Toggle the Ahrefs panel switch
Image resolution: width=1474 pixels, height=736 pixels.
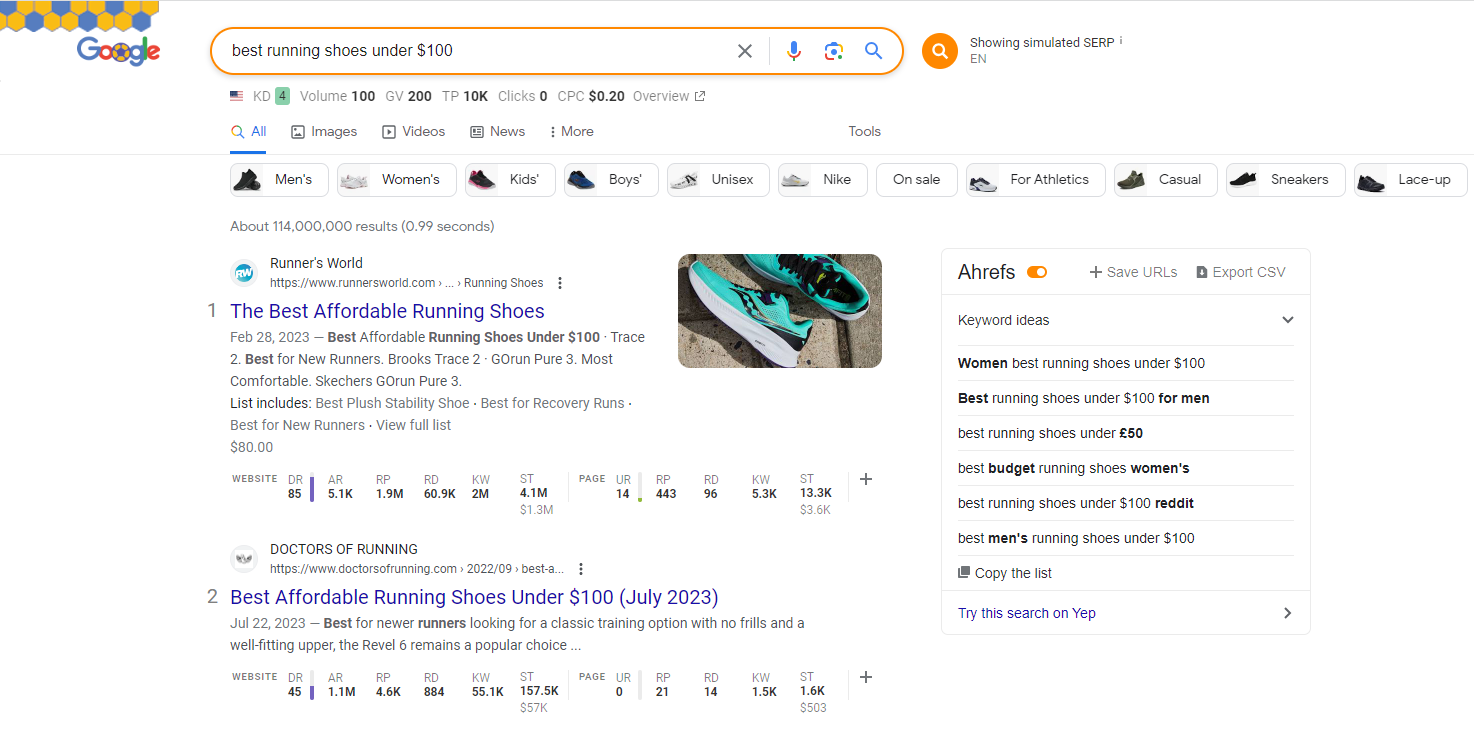[x=1037, y=272]
